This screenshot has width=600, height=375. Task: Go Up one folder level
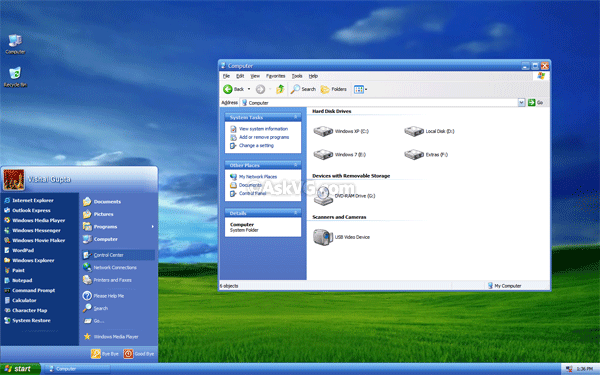pyautogui.click(x=280, y=89)
